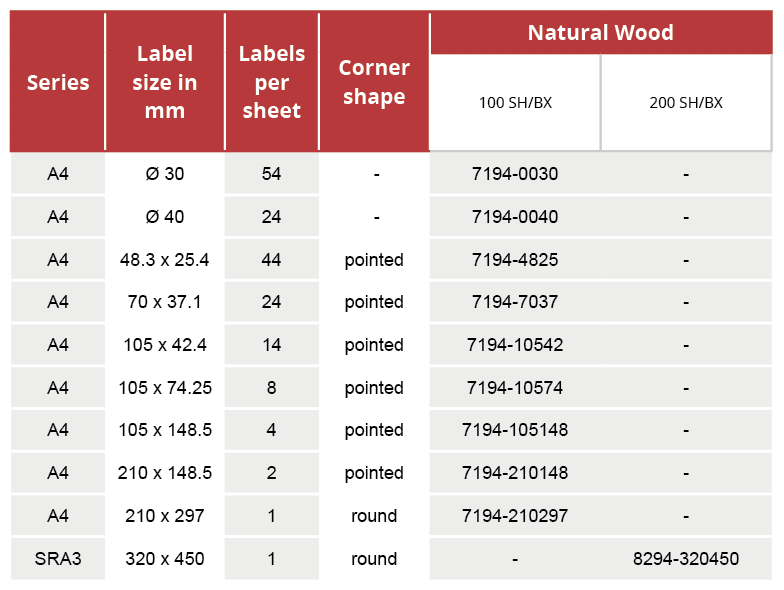Click 'round' in the SRA3 row
784x590 pixels.
374,559
